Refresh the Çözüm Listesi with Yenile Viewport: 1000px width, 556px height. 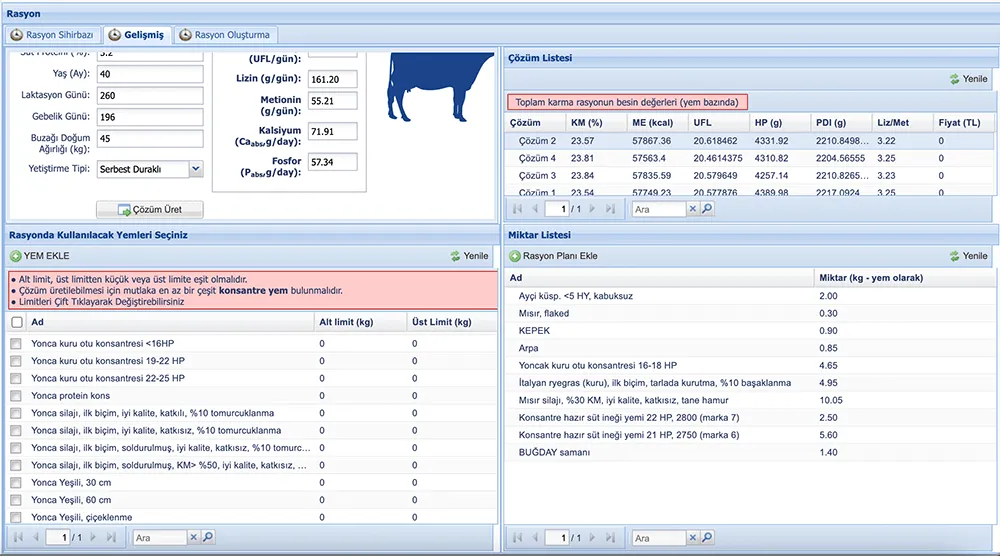[x=967, y=79]
